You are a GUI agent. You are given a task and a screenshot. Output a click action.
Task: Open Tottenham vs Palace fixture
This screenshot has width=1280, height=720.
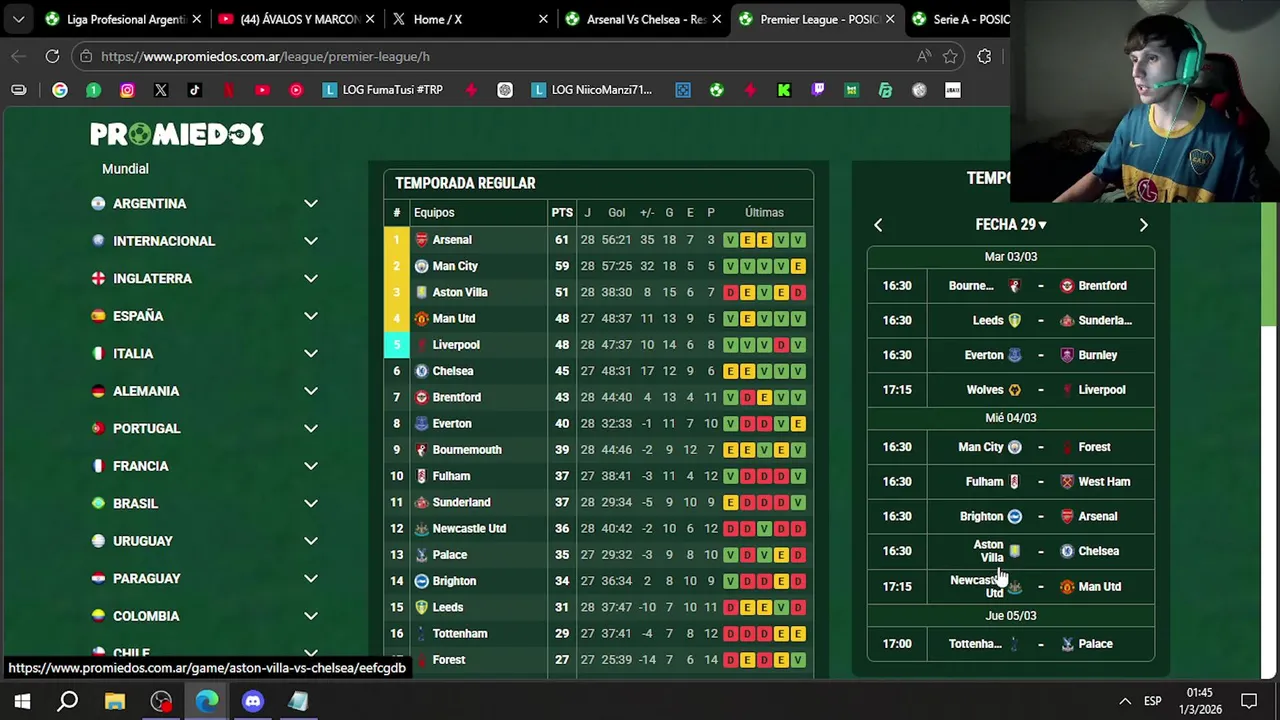1011,644
